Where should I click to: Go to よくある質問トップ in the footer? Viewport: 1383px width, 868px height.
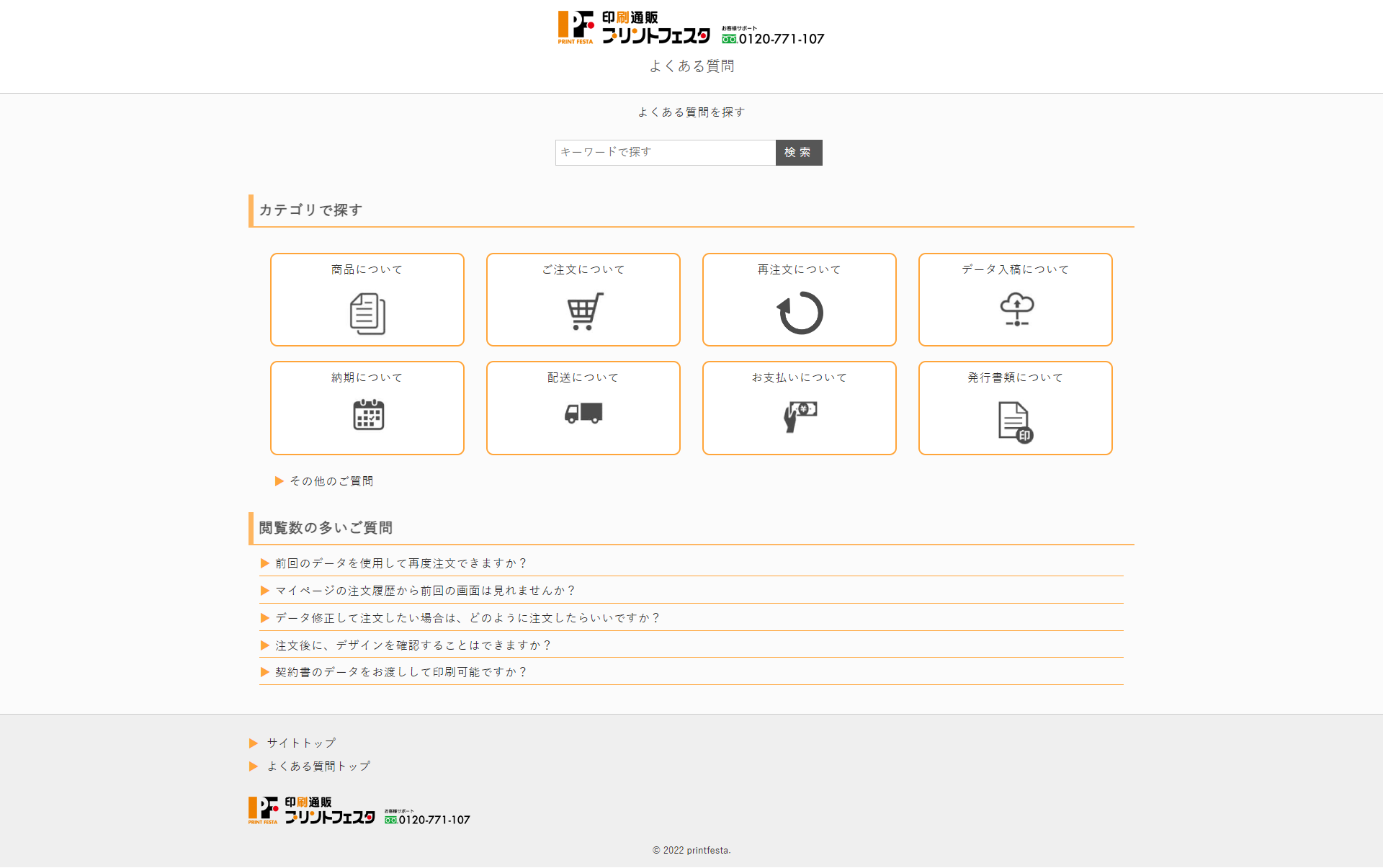click(x=318, y=766)
